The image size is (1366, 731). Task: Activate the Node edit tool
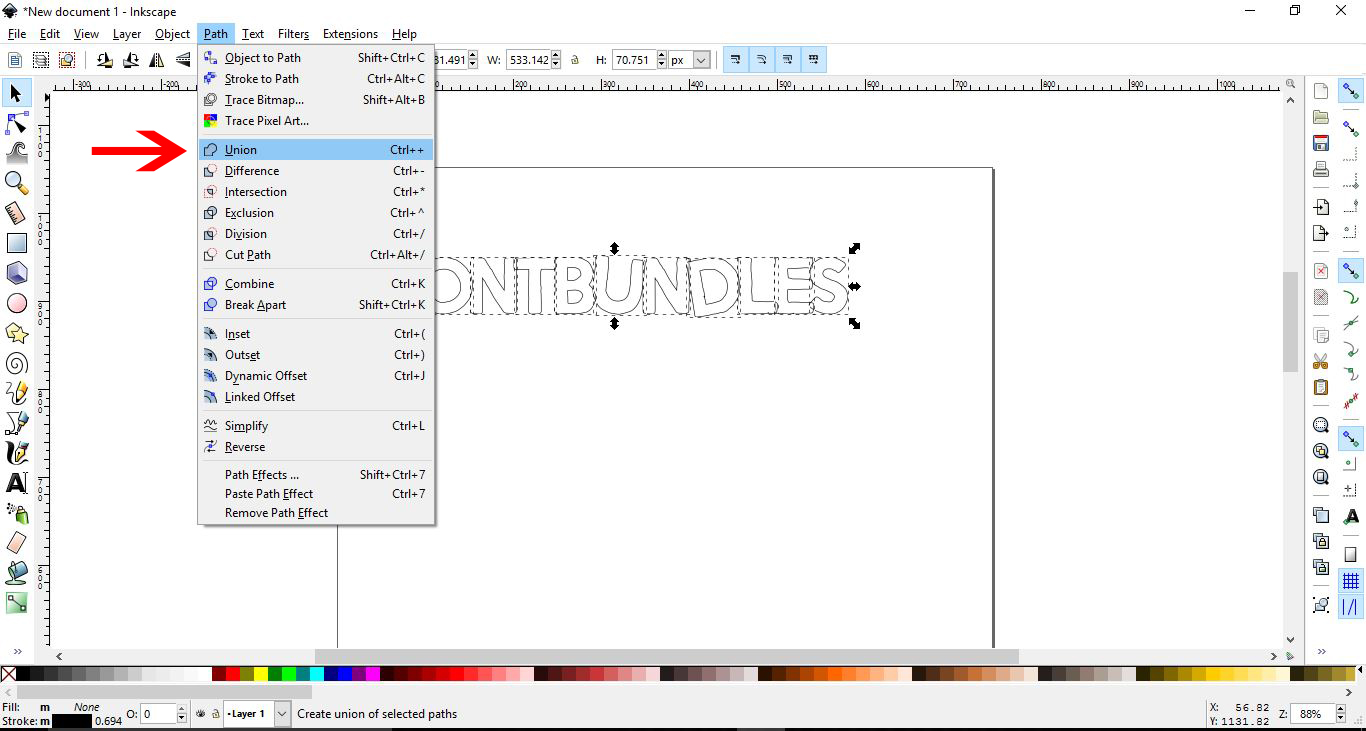click(x=16, y=124)
